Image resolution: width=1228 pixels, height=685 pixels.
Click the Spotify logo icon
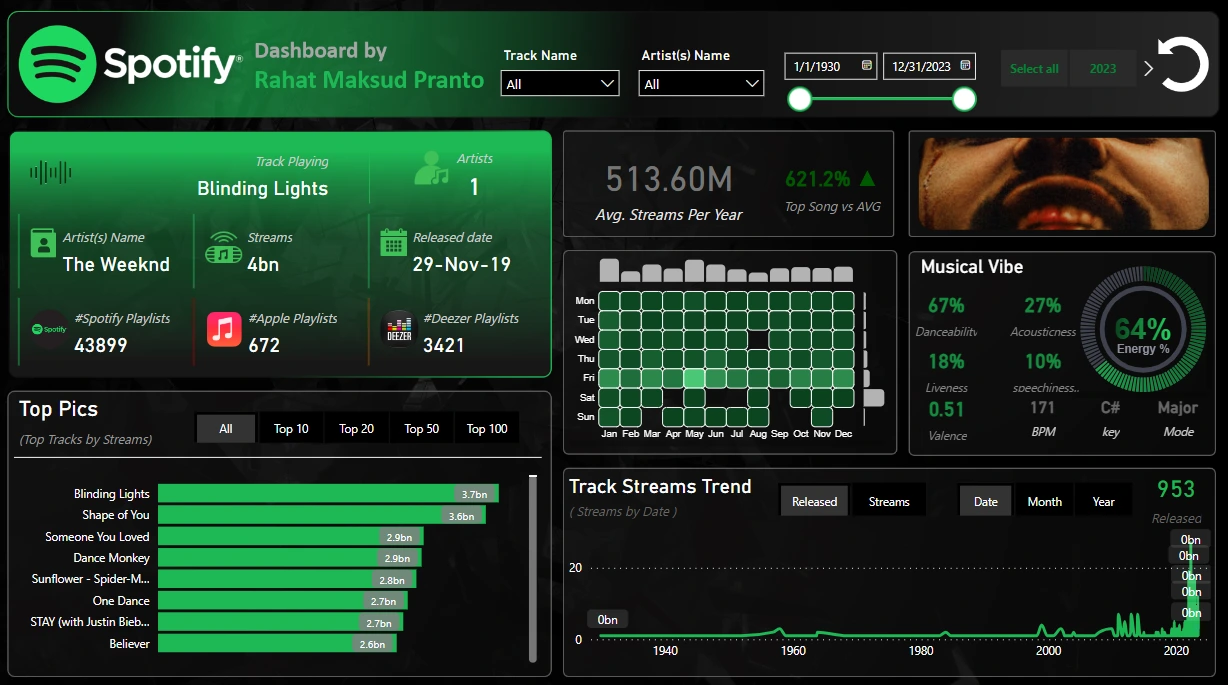point(58,64)
